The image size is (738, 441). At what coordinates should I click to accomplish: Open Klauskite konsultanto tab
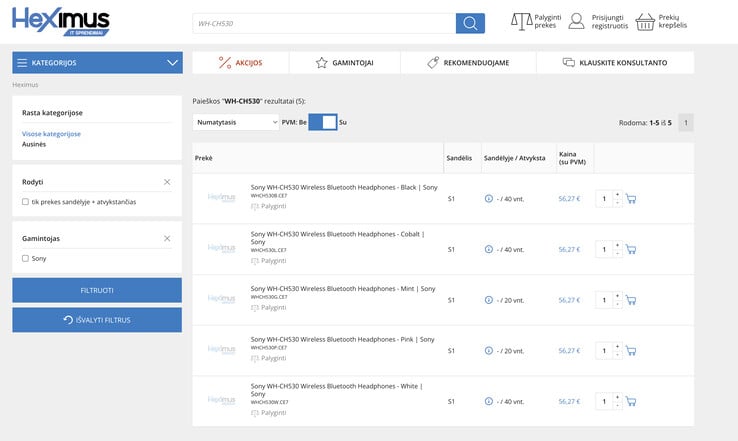coord(615,63)
